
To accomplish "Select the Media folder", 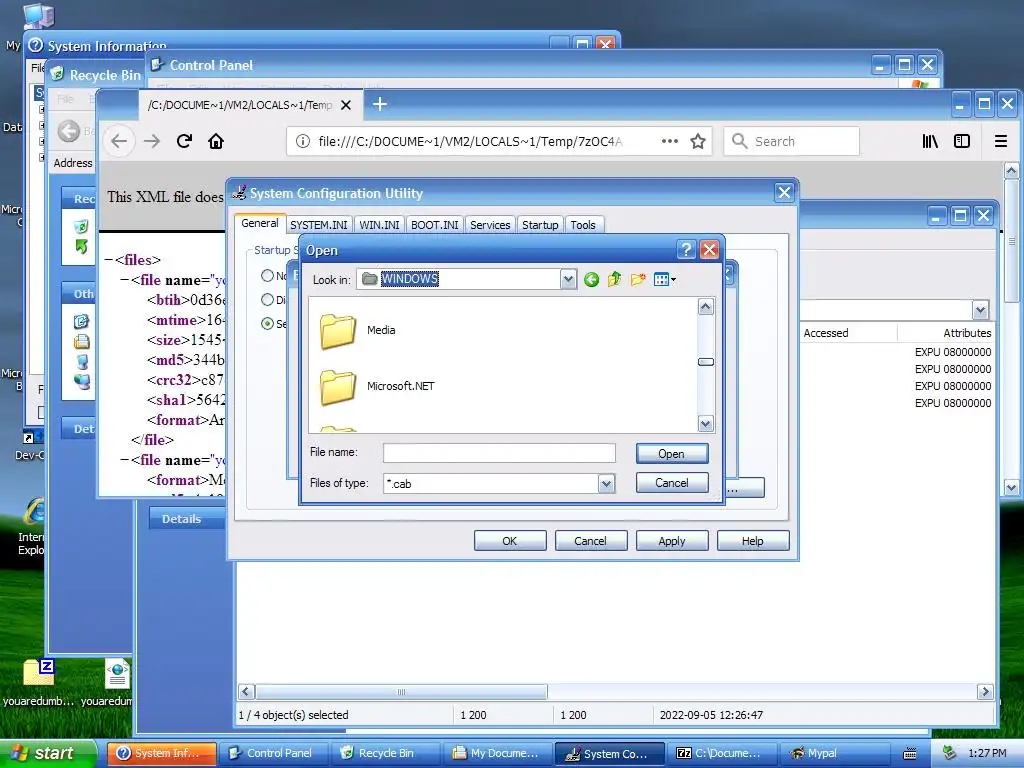I will (358, 331).
